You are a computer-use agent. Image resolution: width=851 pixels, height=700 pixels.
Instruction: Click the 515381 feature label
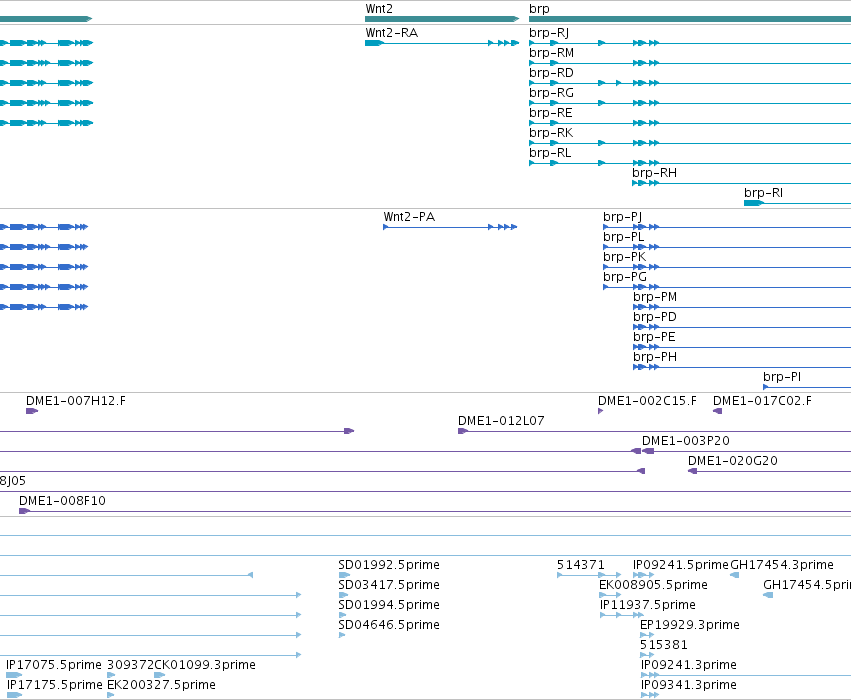pyautogui.click(x=664, y=645)
